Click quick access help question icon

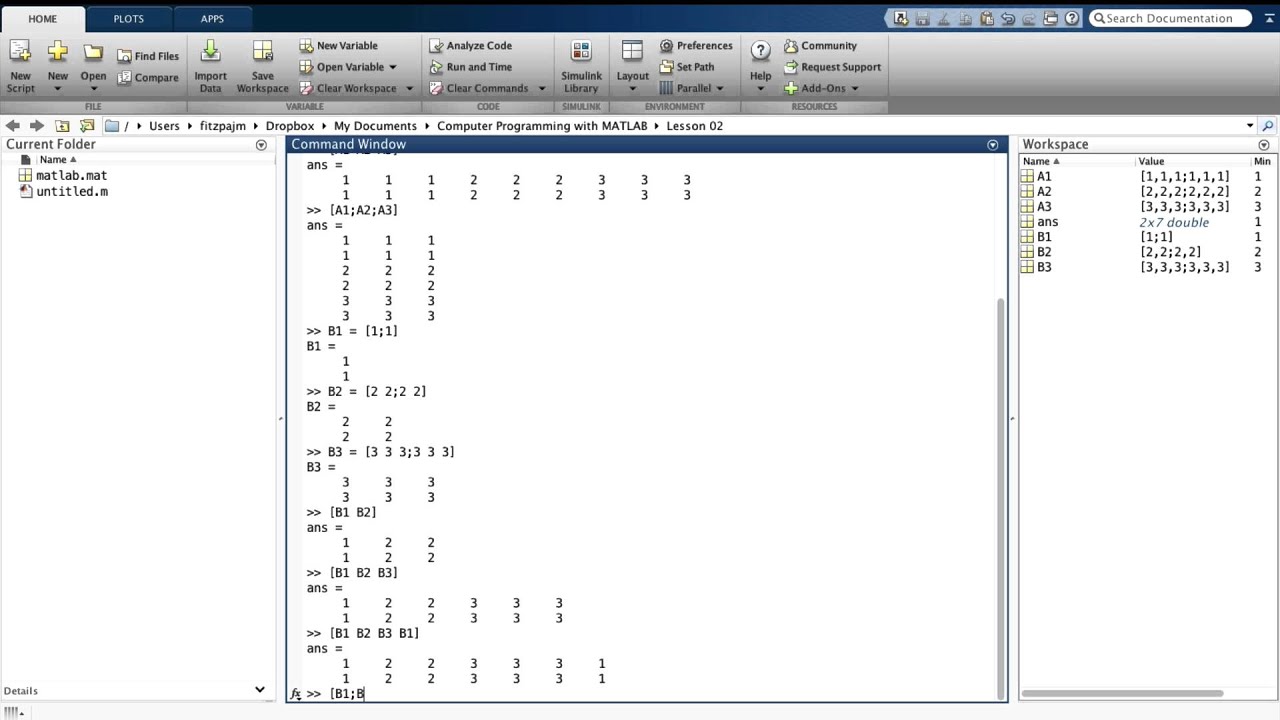coord(1072,18)
